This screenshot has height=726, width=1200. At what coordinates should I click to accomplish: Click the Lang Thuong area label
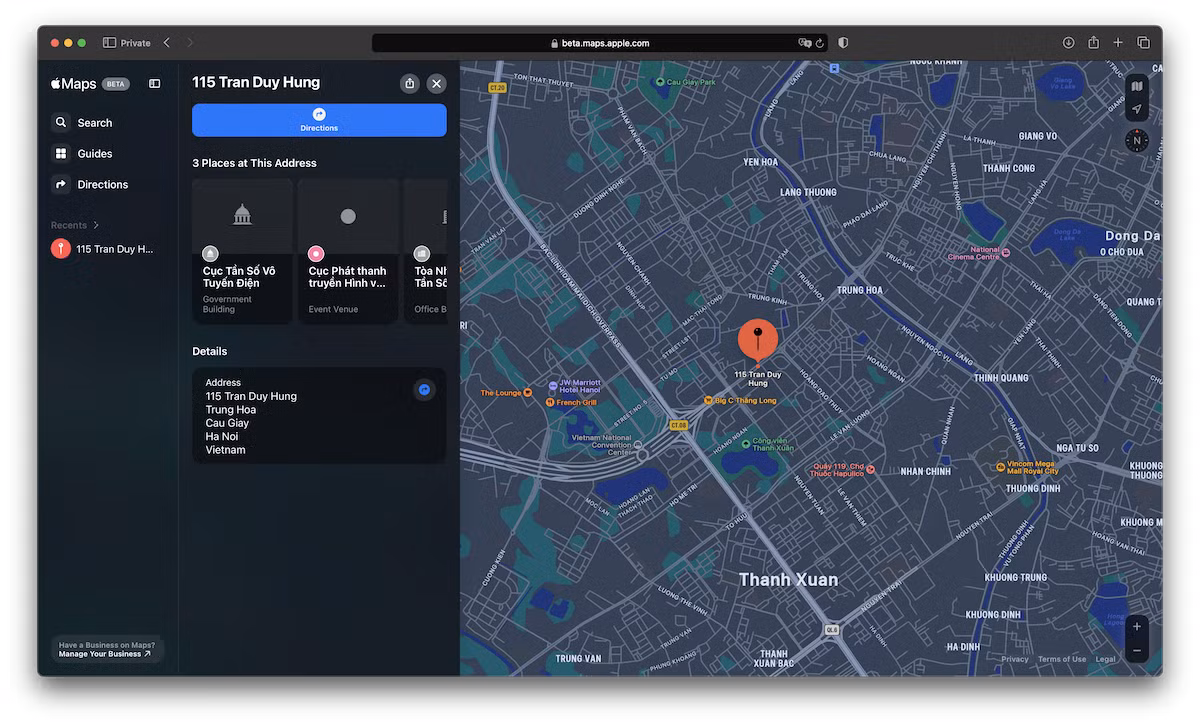pos(808,192)
